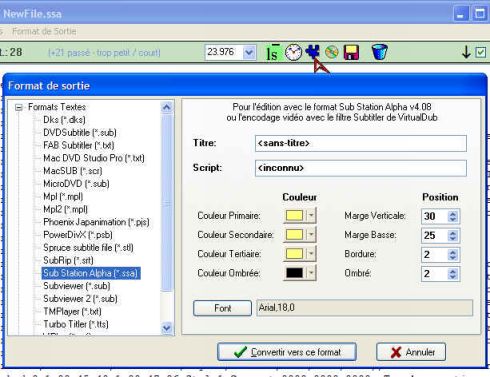Select Mpl2 (*.mpl) format

[x=65, y=209]
